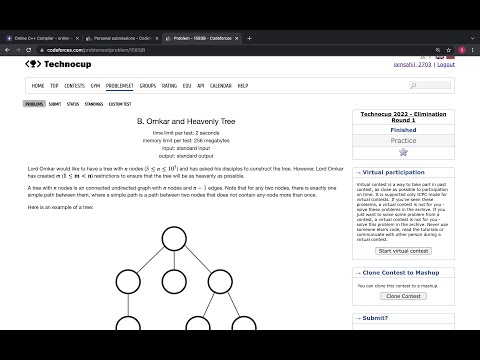Expand the tab search chevron
This screenshot has height=360, width=480.
pos(472,38)
